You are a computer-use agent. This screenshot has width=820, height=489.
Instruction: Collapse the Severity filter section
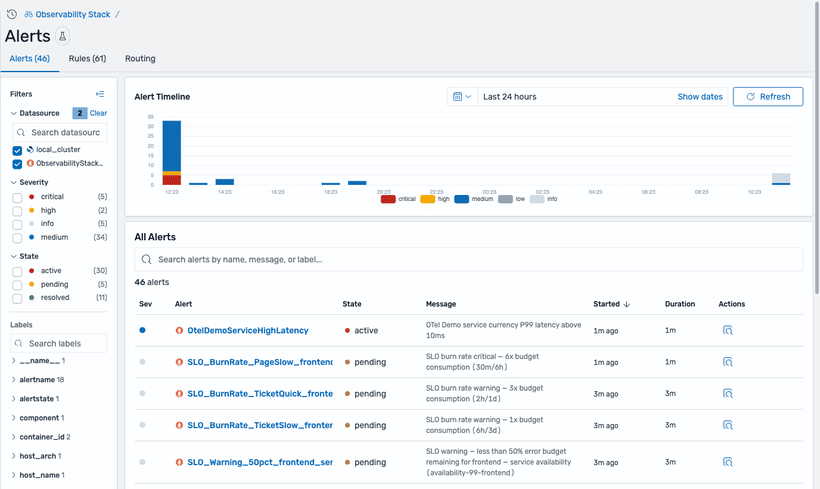pos(14,183)
